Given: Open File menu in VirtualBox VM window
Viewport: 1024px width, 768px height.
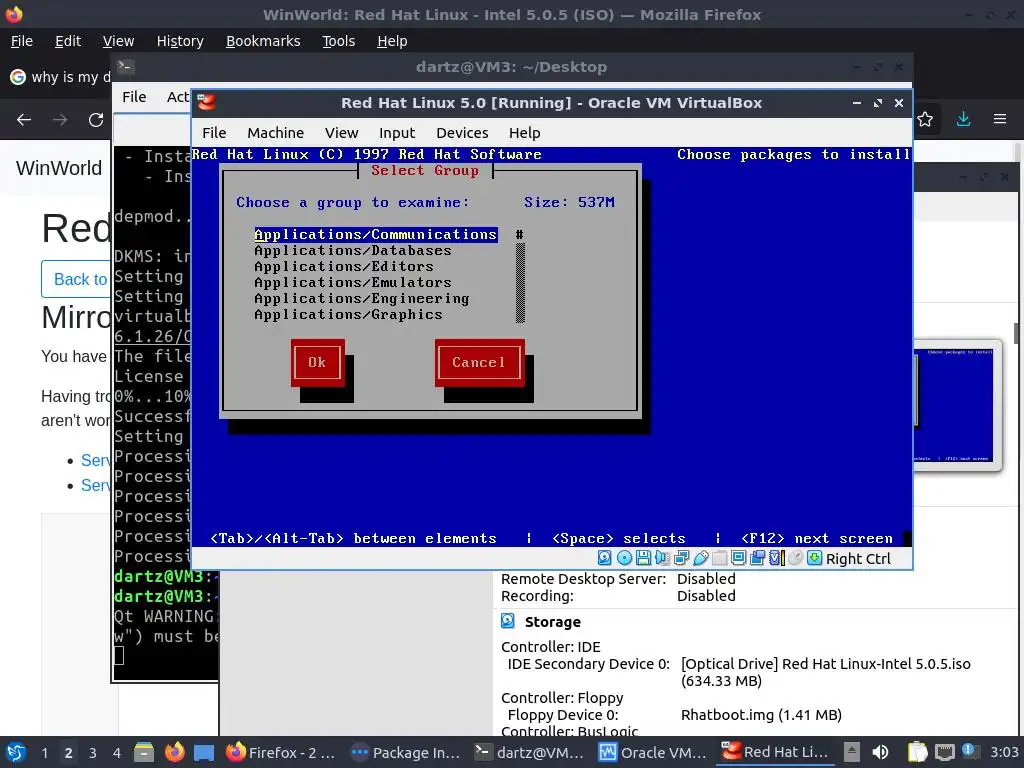Looking at the screenshot, I should click(x=214, y=133).
